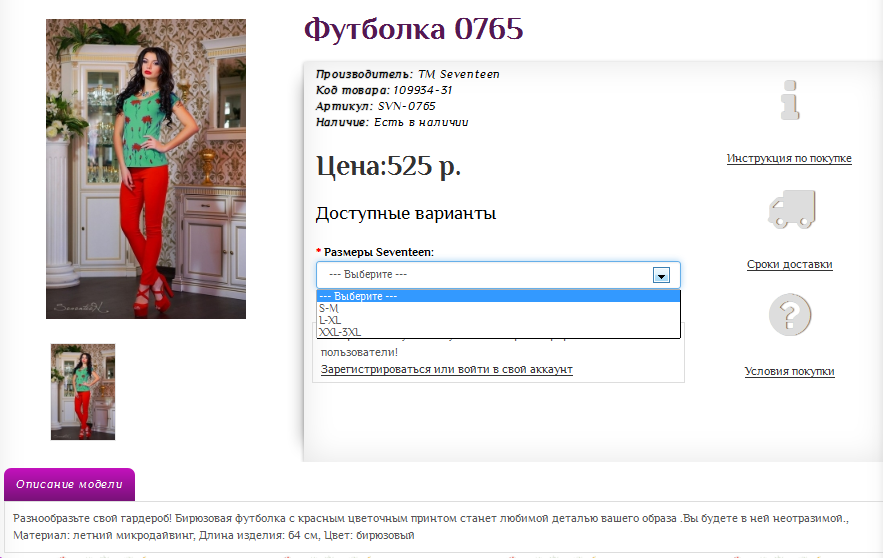Open the Инструкция по покупке link

pyautogui.click(x=789, y=158)
